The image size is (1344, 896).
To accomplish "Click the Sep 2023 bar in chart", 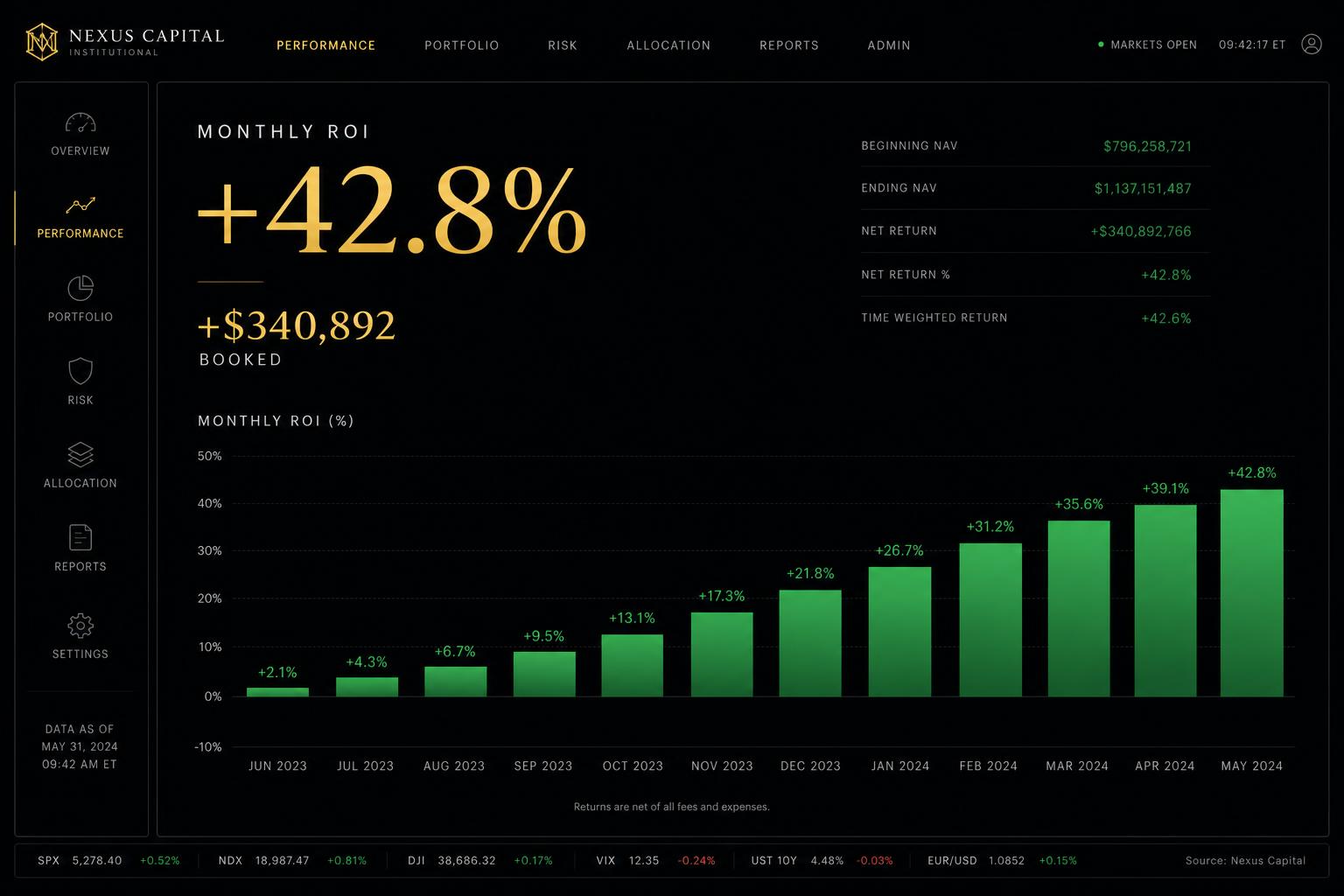I will [544, 674].
